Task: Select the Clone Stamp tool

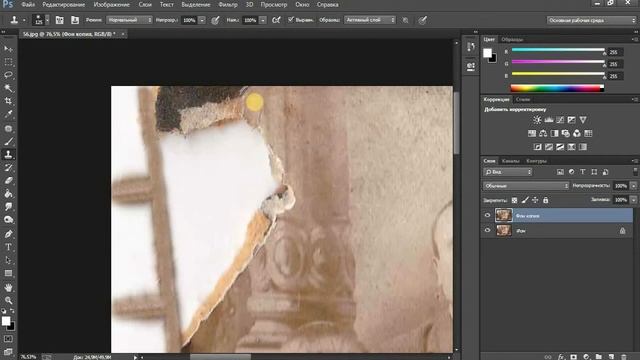Action: (x=8, y=155)
